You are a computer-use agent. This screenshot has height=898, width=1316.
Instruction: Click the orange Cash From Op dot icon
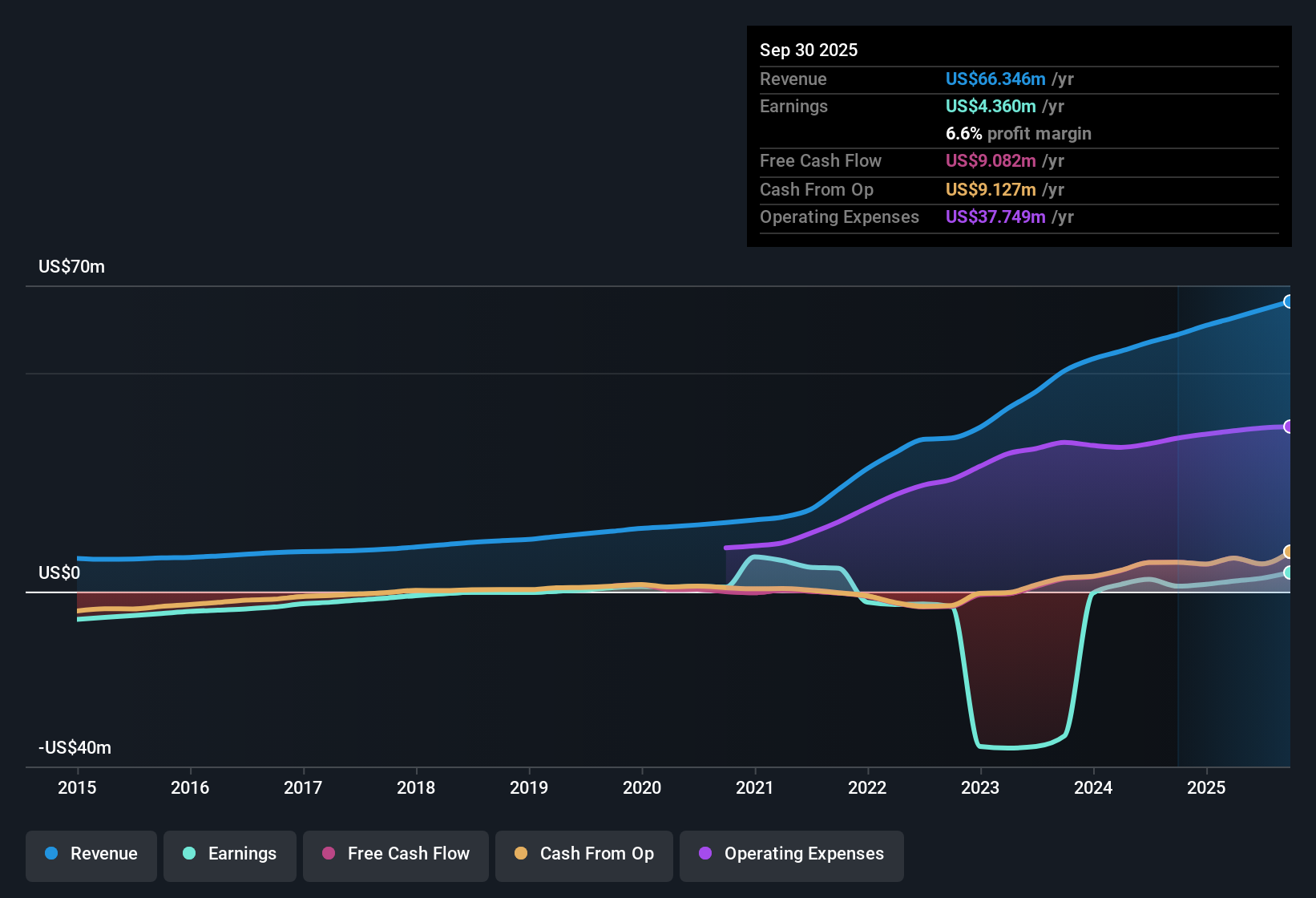pyautogui.click(x=521, y=854)
